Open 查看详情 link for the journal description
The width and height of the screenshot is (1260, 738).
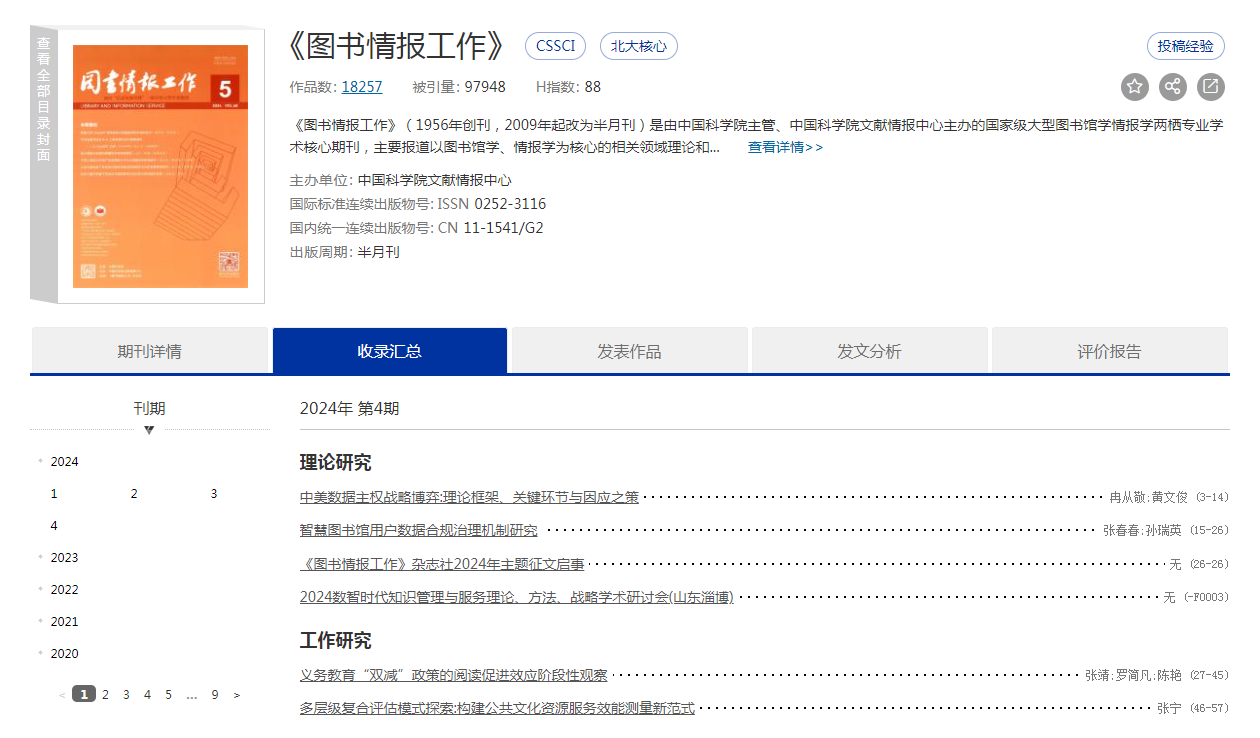[x=785, y=147]
